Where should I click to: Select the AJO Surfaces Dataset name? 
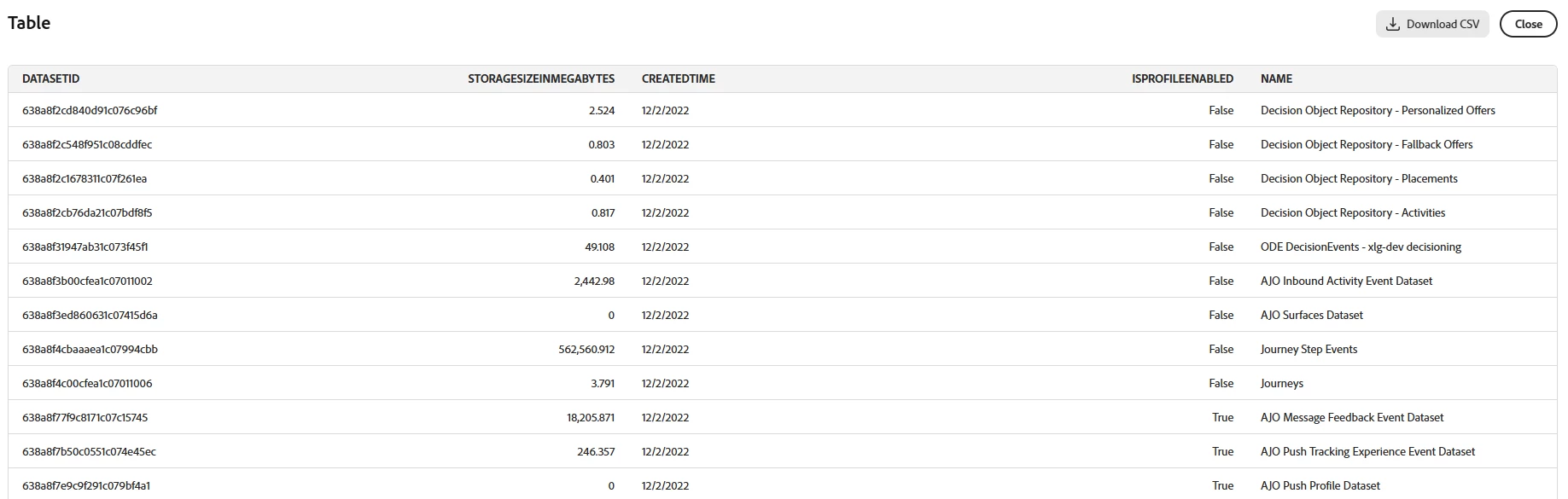[x=1312, y=315]
